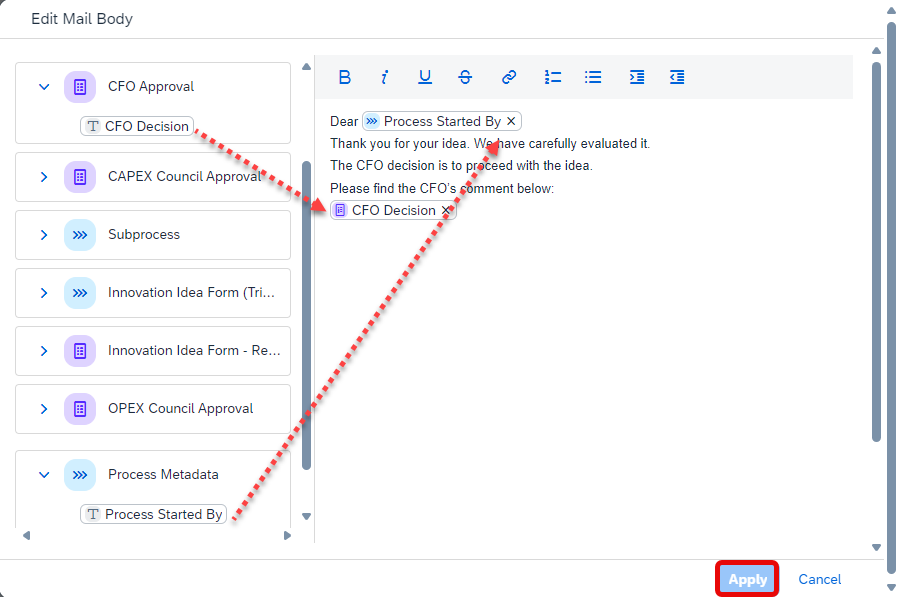
Task: Toggle italic formatting icon
Action: click(x=384, y=77)
